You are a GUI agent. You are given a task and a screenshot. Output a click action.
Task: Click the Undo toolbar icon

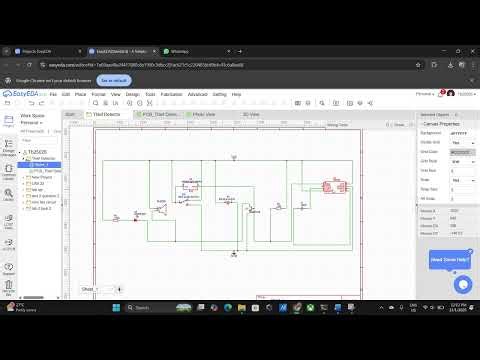coord(31,103)
